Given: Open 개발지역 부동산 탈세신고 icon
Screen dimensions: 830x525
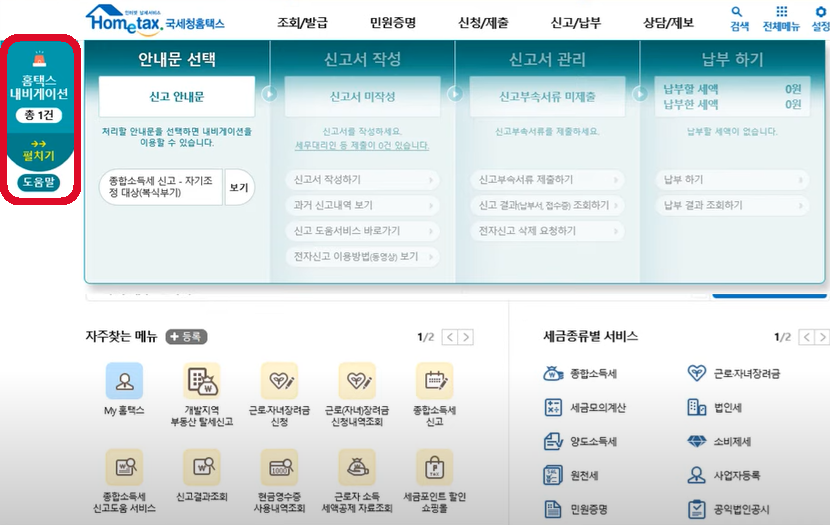Looking at the screenshot, I should [202, 381].
